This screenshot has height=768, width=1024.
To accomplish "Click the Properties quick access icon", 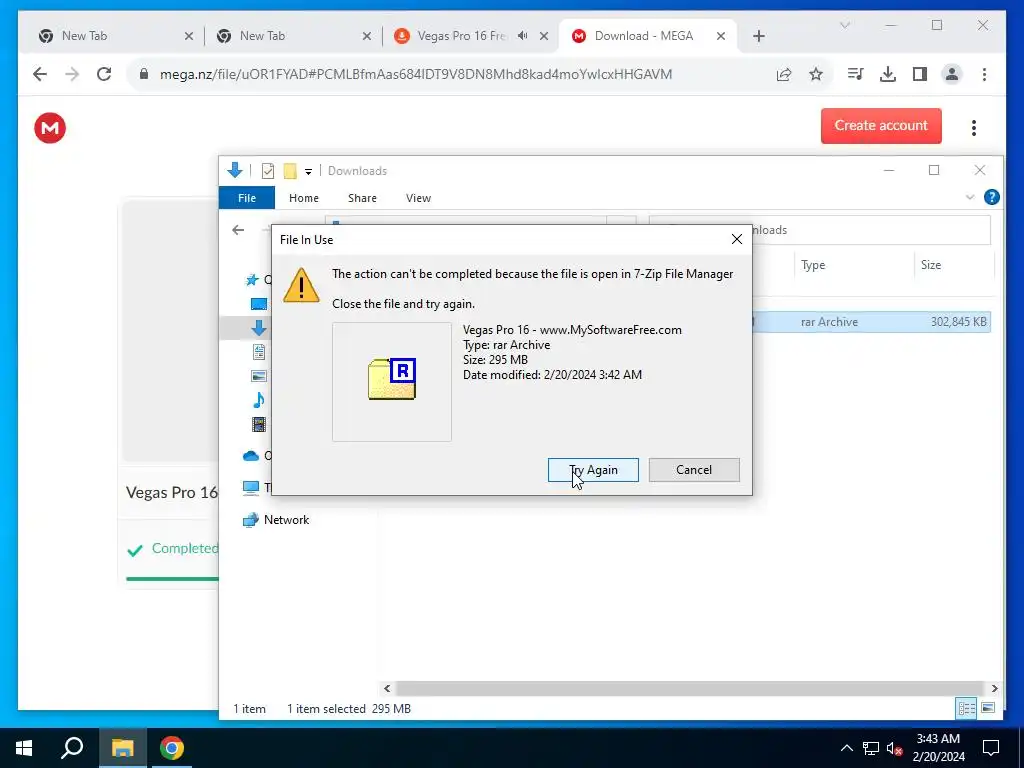I will pos(268,171).
